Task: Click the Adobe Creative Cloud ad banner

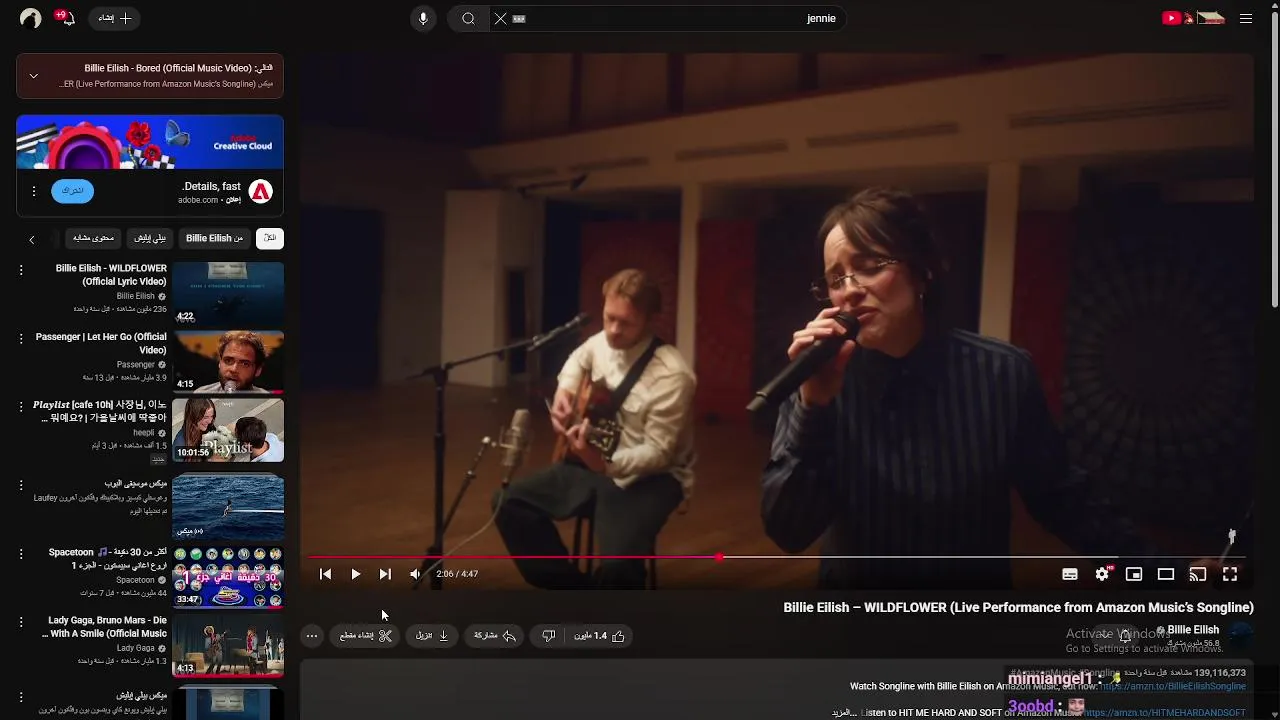Action: point(150,142)
